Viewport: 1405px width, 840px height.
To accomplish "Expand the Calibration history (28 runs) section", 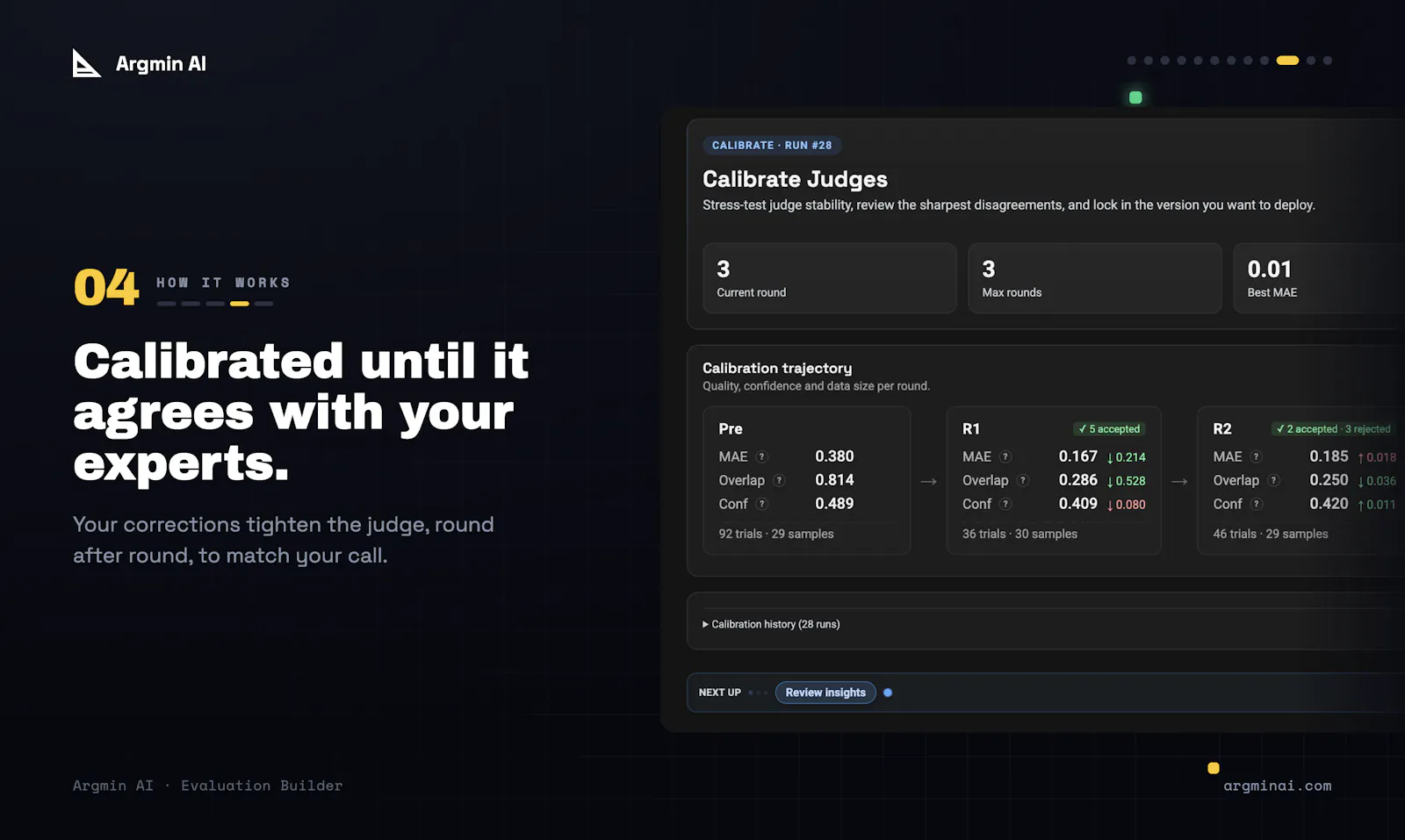I will 771,624.
